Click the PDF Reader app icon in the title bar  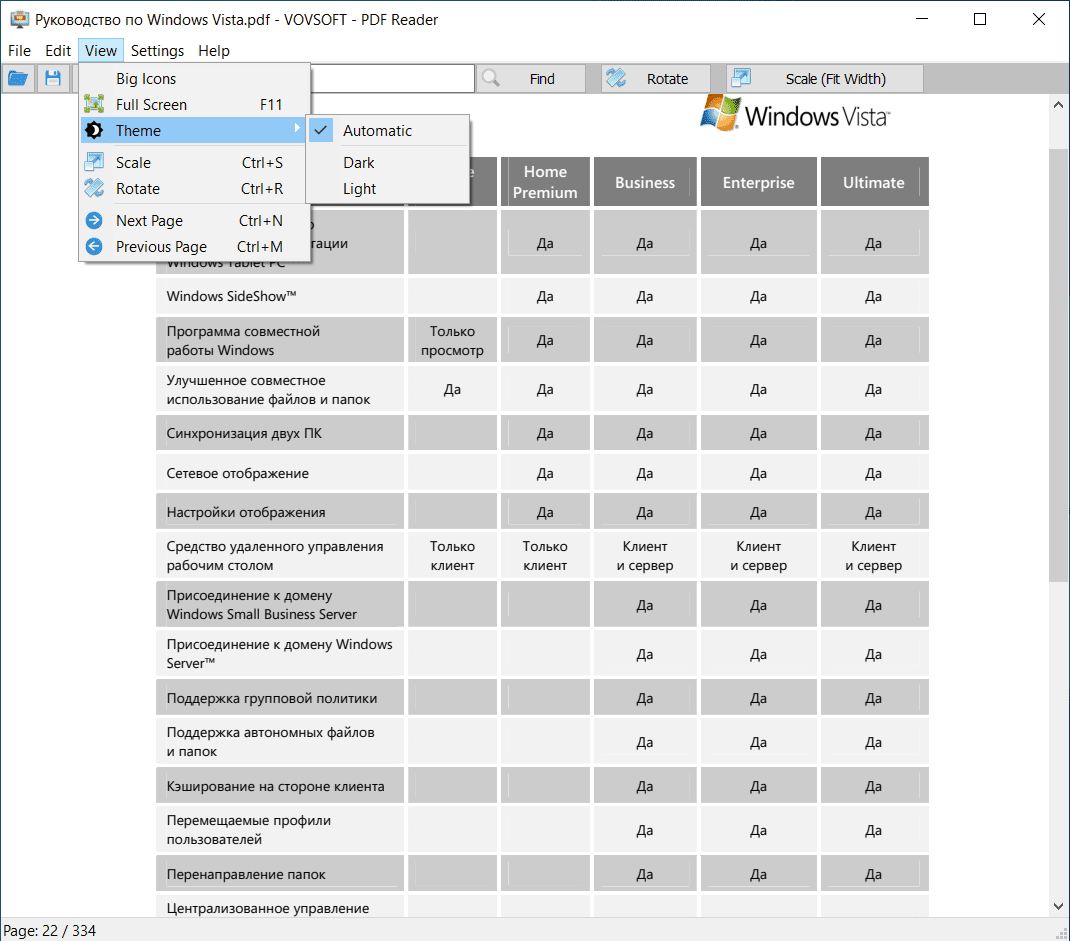tap(19, 19)
